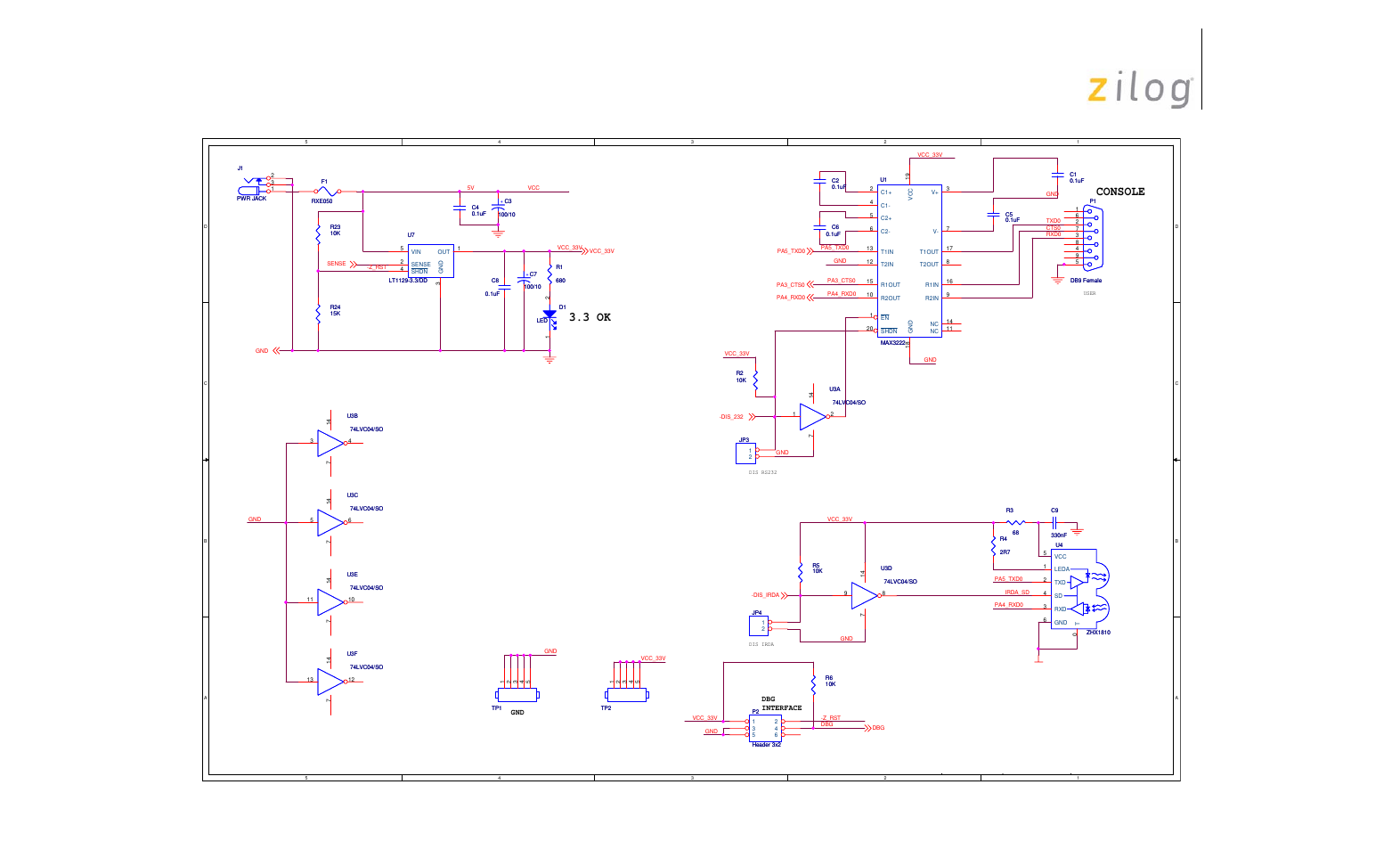The width and height of the screenshot is (1400, 850).
Task: Select capacitor C2 near U1
Action: (820, 180)
